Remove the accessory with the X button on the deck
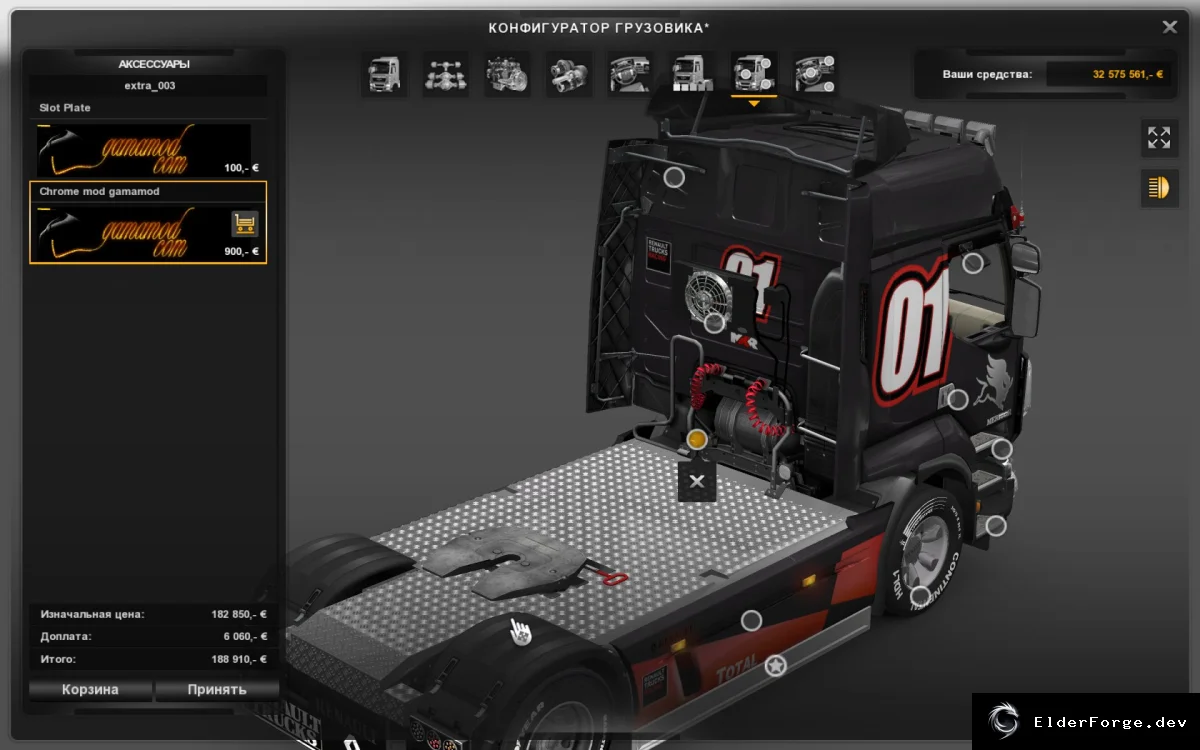The image size is (1200, 750). pos(697,481)
